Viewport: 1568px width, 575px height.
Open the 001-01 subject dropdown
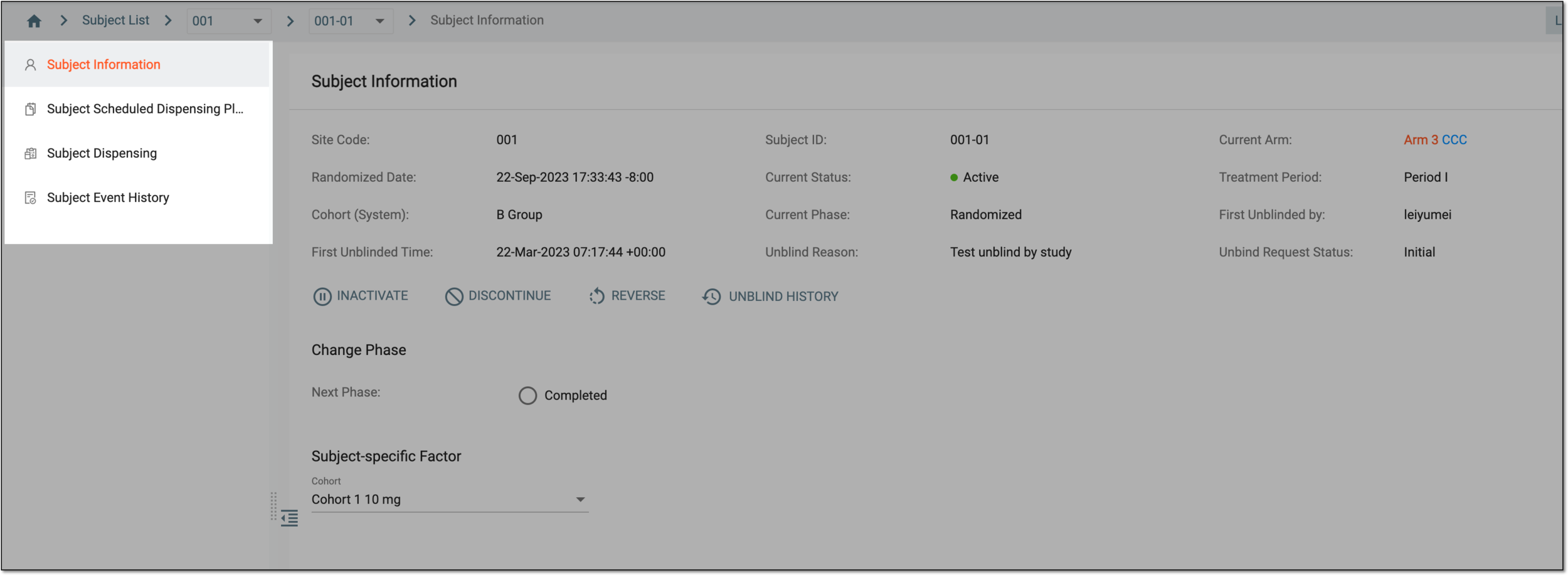coord(350,21)
